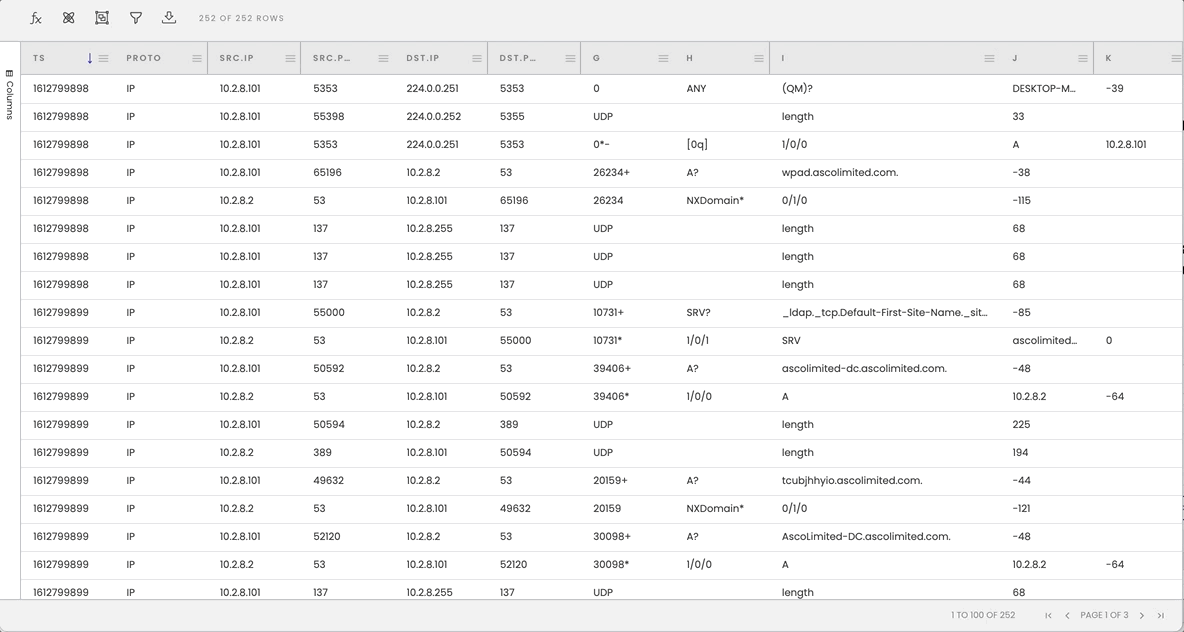1184x632 pixels.
Task: Click the 225 value in column J
Action: point(1021,424)
